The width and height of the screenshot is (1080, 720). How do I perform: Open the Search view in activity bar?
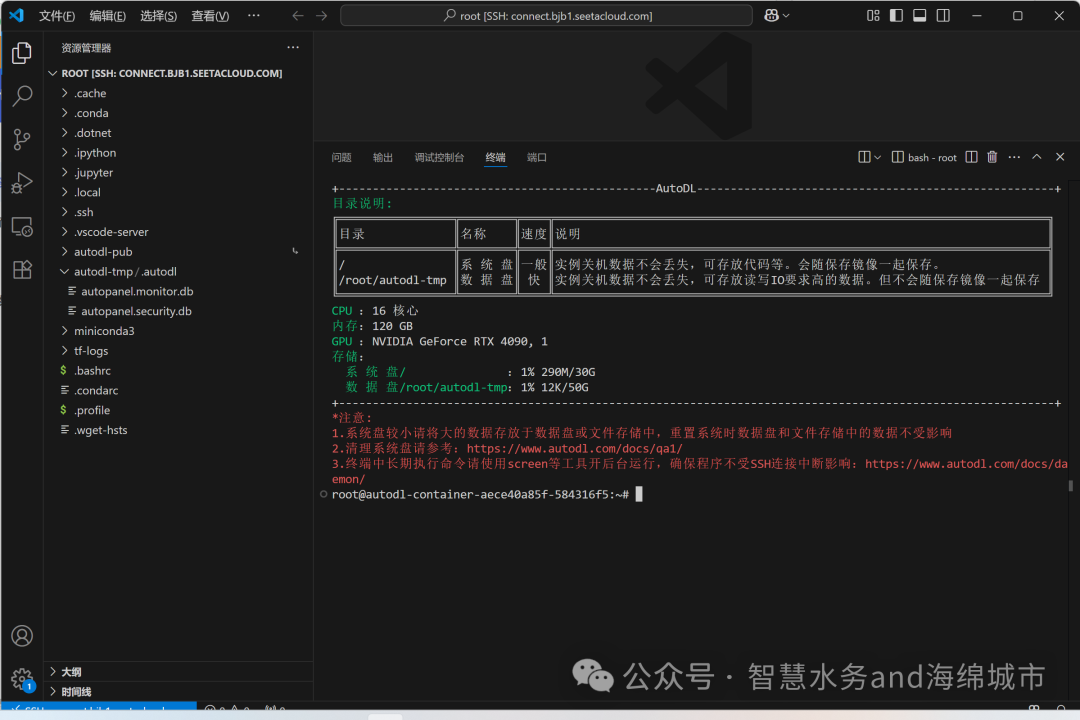[x=22, y=96]
